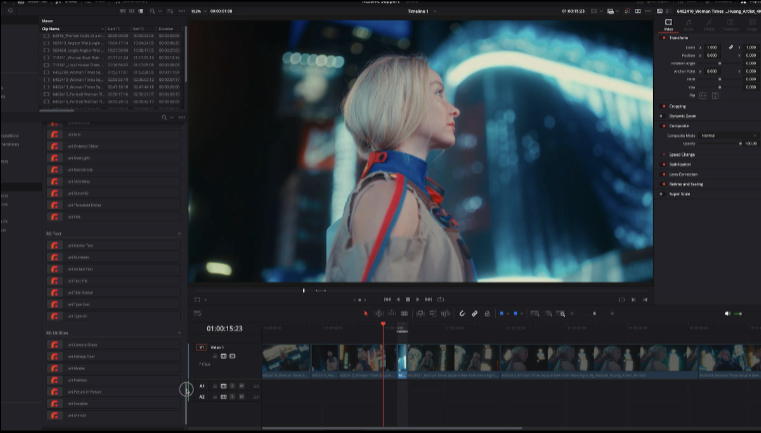Switch to the Audio inspector tab
761x433 pixels.
(x=688, y=25)
